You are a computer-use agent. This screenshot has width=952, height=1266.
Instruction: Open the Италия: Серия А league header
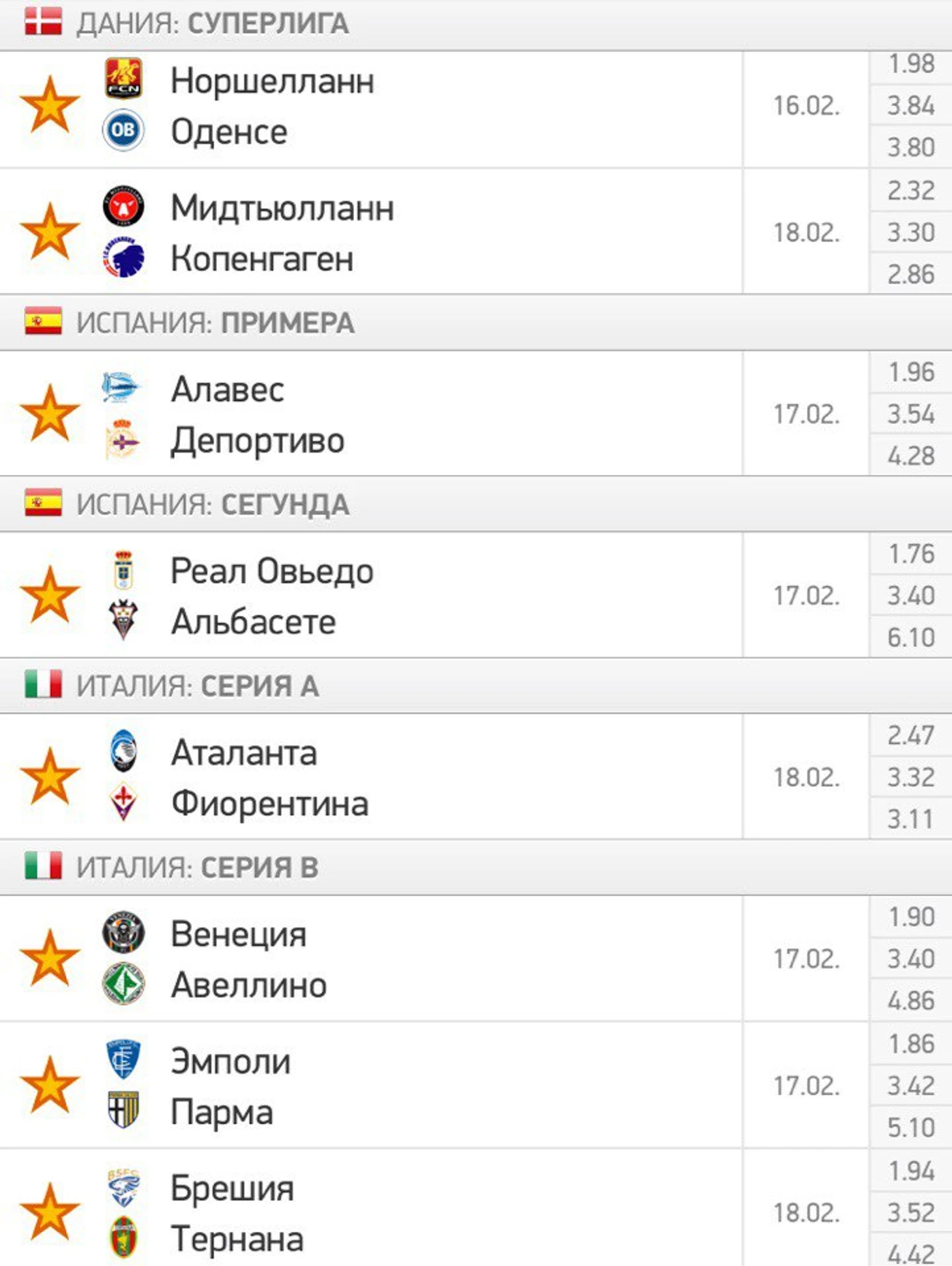476,686
